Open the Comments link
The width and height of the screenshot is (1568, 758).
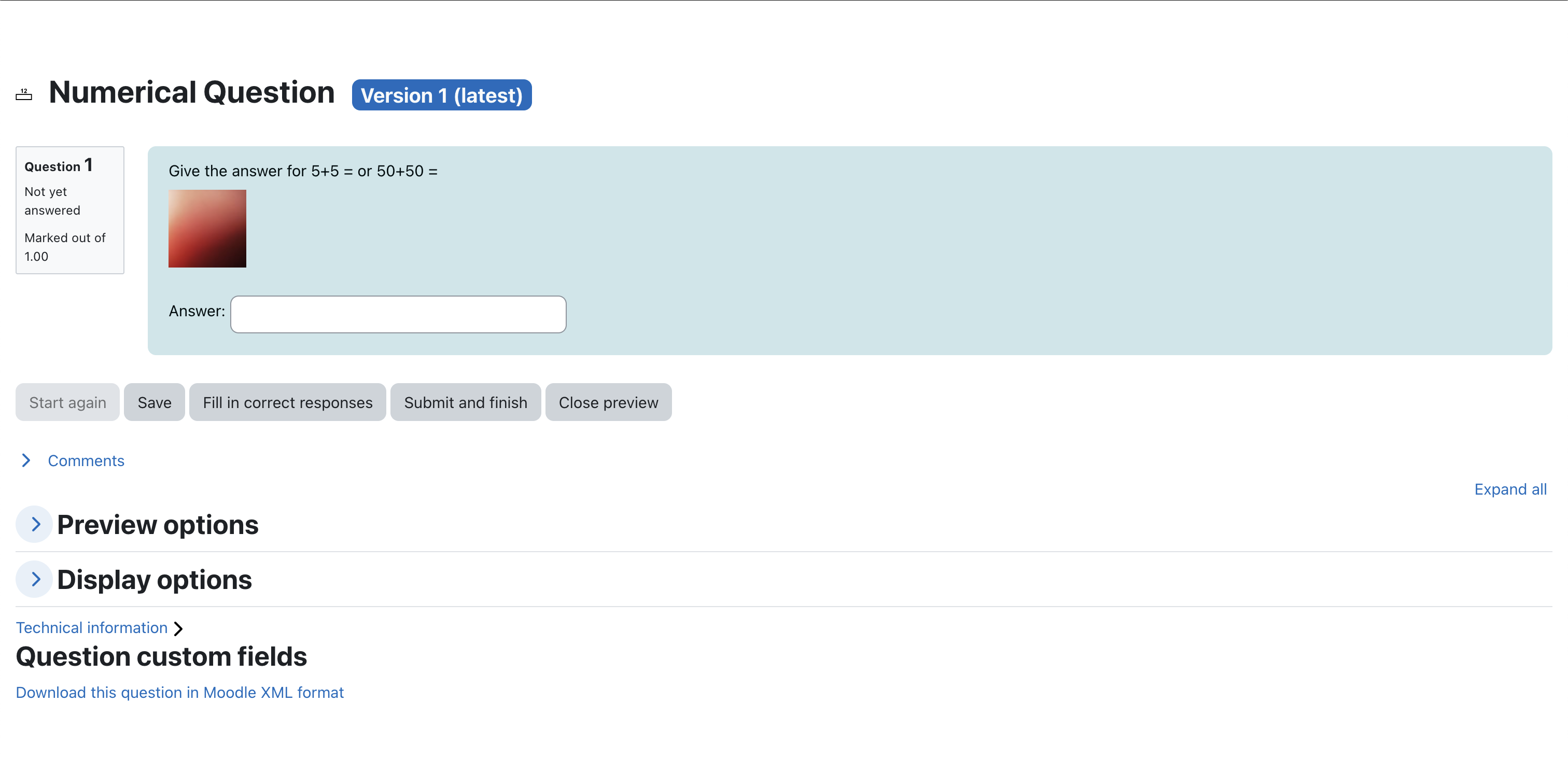[x=86, y=460]
